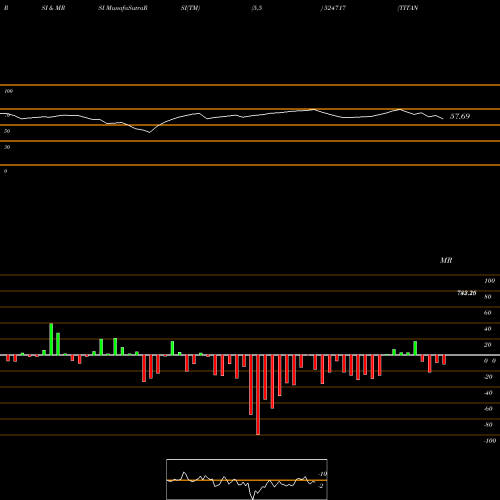This screenshot has width=500, height=500.
Task: Click the ')524717' code in the header
Action: point(333,8)
